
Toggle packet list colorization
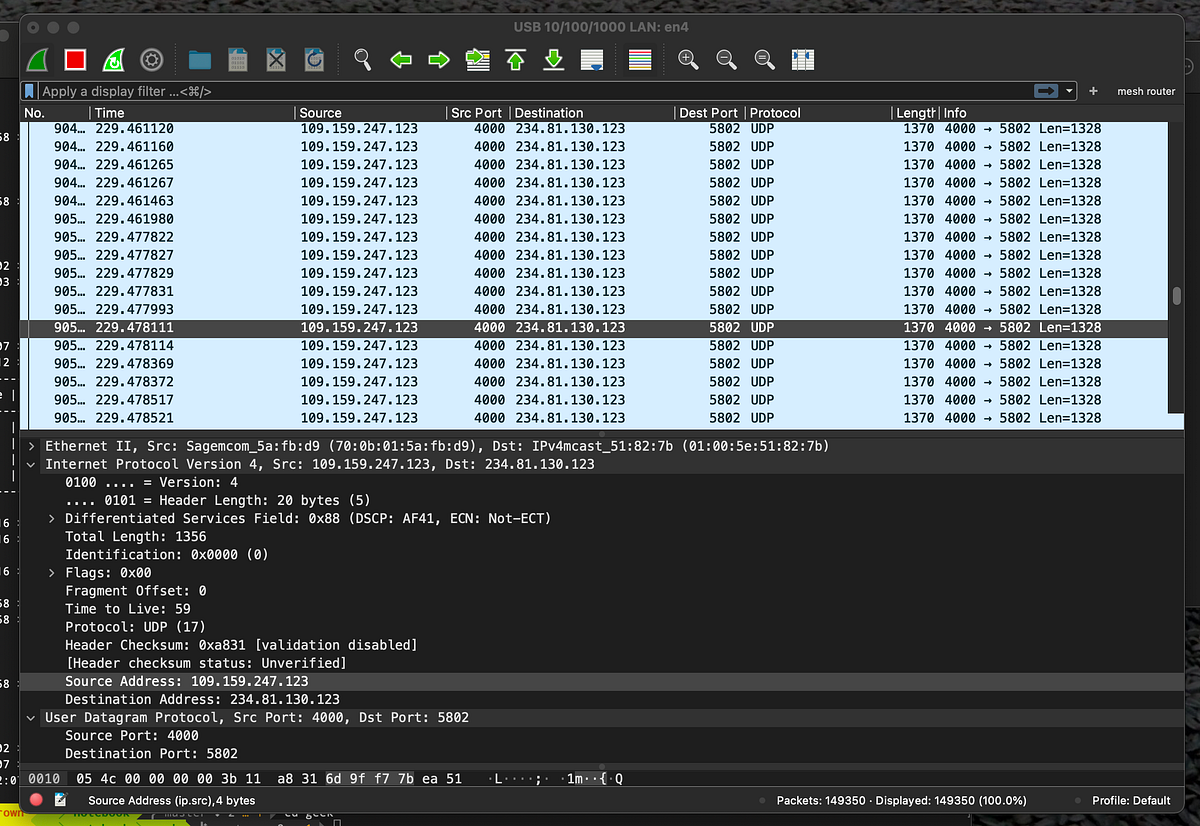point(640,60)
